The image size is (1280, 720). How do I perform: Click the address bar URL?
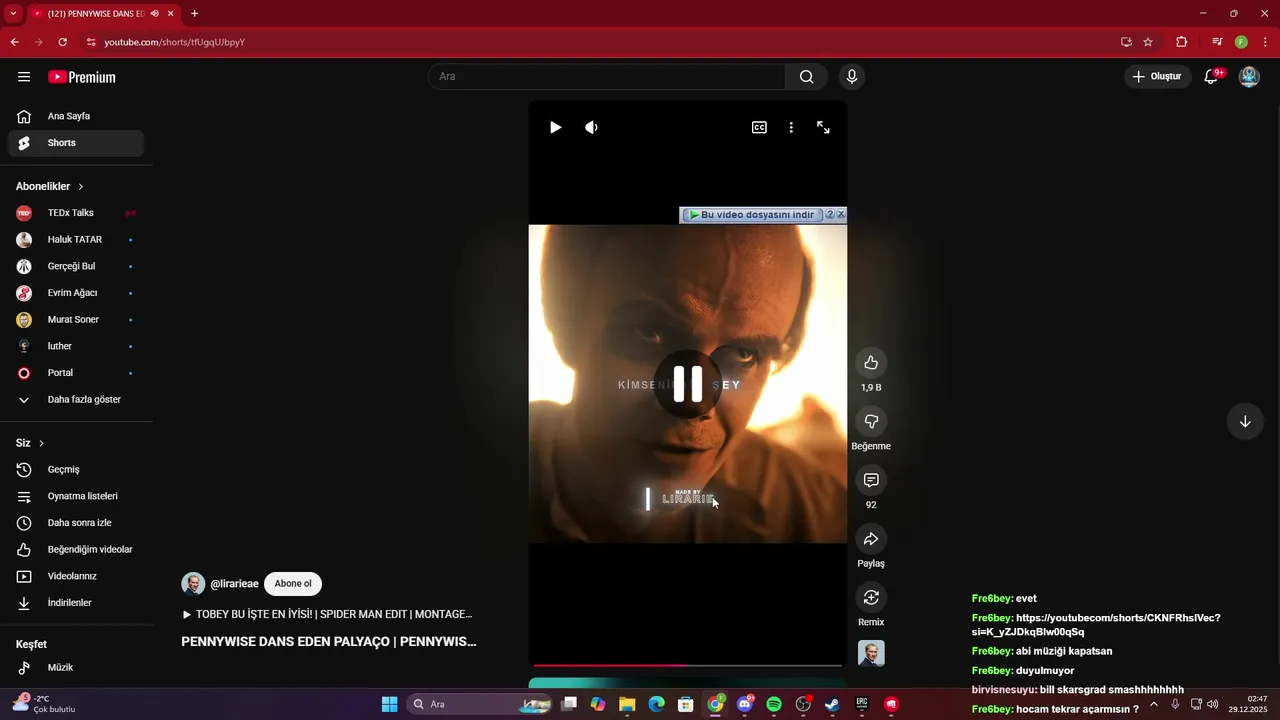(x=175, y=42)
